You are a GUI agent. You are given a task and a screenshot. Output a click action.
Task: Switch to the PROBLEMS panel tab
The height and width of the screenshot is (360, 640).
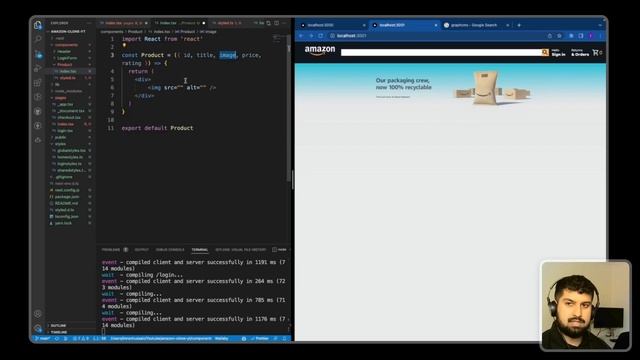(x=111, y=250)
